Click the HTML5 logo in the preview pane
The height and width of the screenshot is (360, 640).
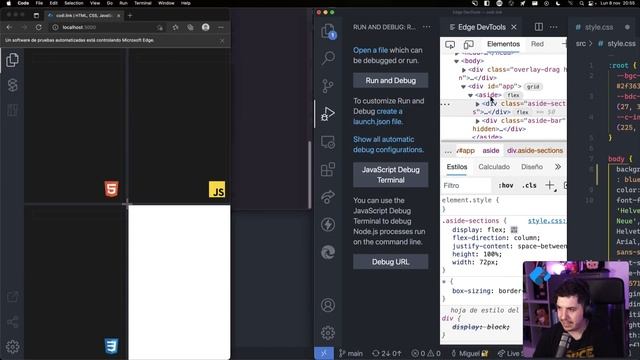click(x=111, y=189)
